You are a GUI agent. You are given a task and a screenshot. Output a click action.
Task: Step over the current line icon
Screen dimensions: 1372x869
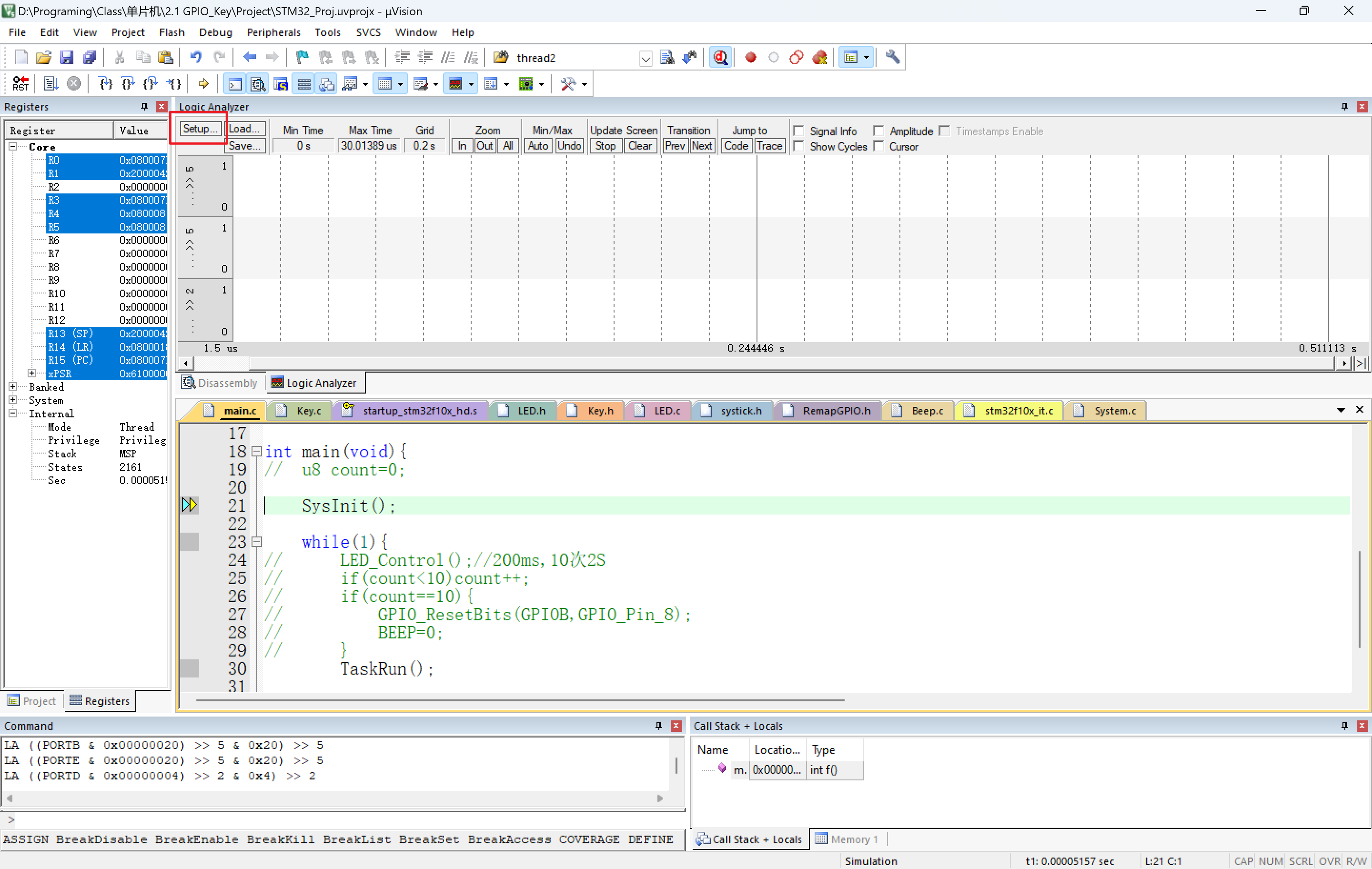[128, 84]
